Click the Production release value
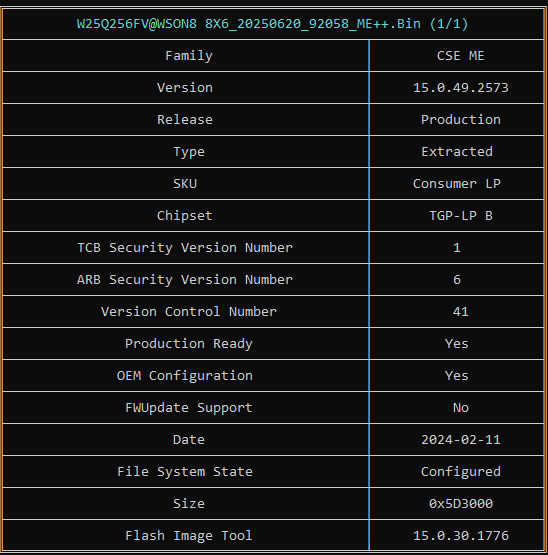This screenshot has height=555, width=548. [461, 120]
